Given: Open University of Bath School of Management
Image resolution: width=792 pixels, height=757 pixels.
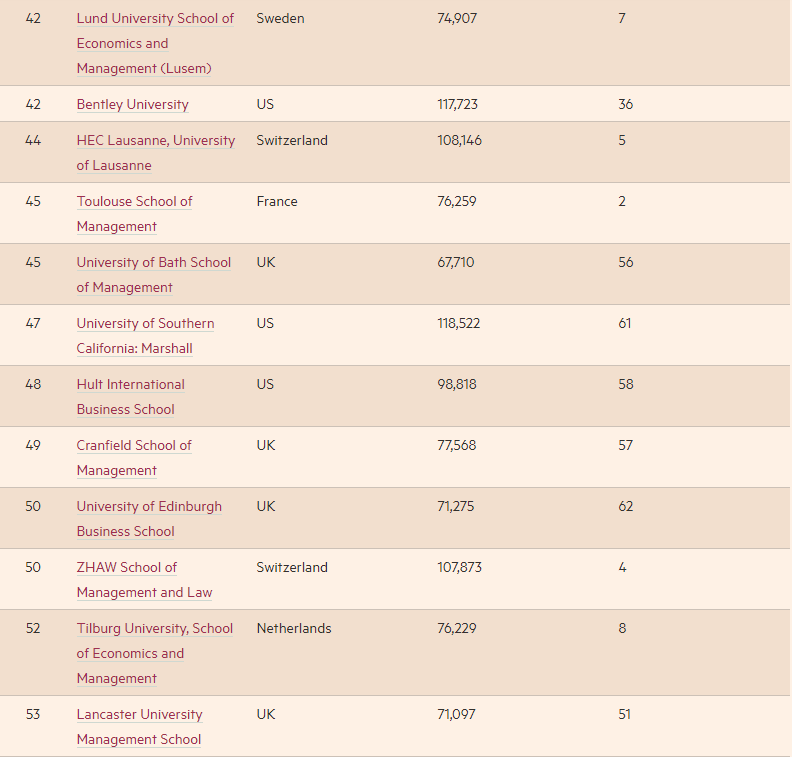Looking at the screenshot, I should coord(154,275).
